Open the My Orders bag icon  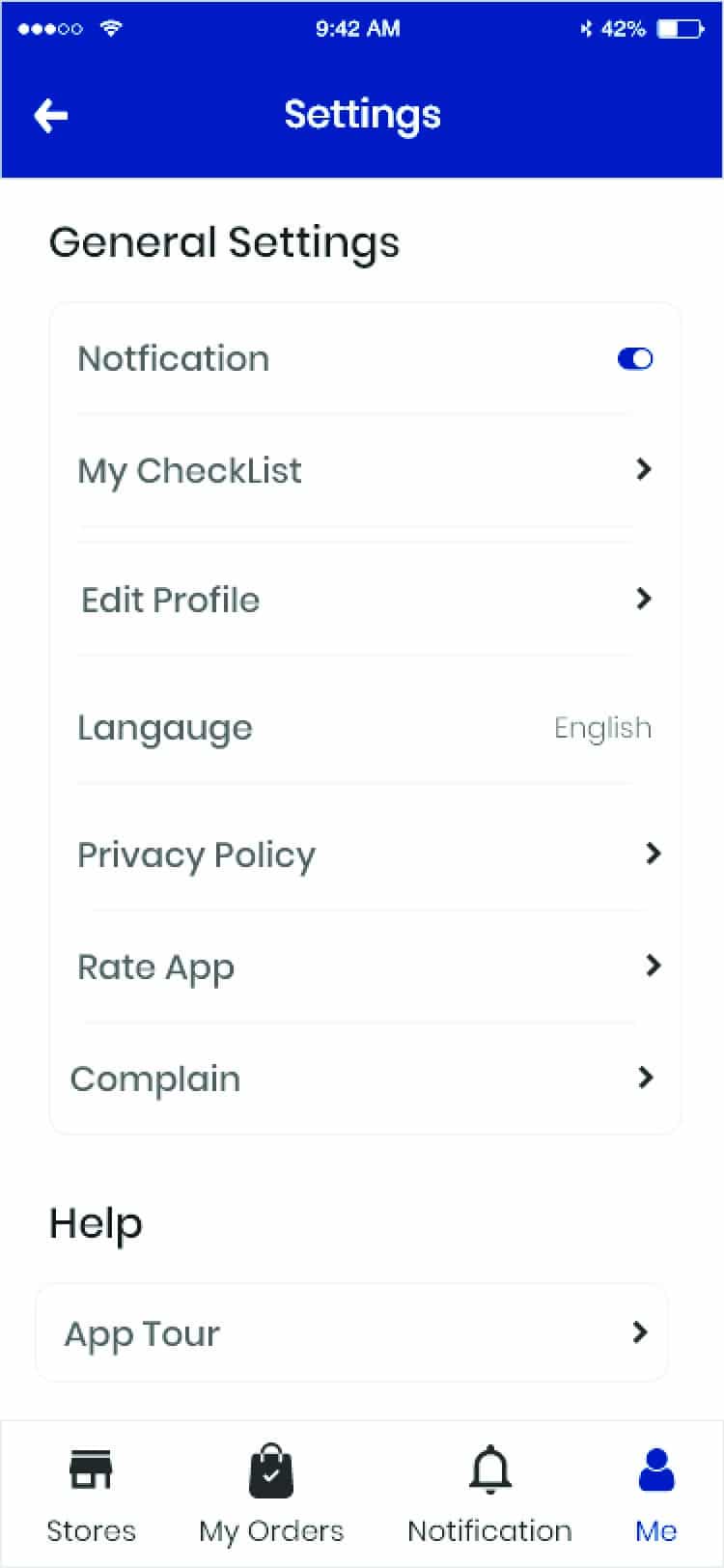(270, 1470)
